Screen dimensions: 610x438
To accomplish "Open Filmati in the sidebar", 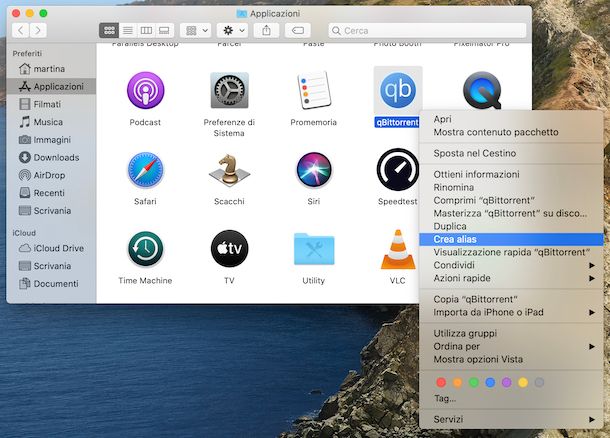I will pos(51,104).
